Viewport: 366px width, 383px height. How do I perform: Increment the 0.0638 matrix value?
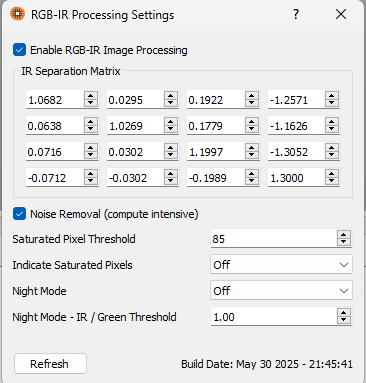[91, 121]
